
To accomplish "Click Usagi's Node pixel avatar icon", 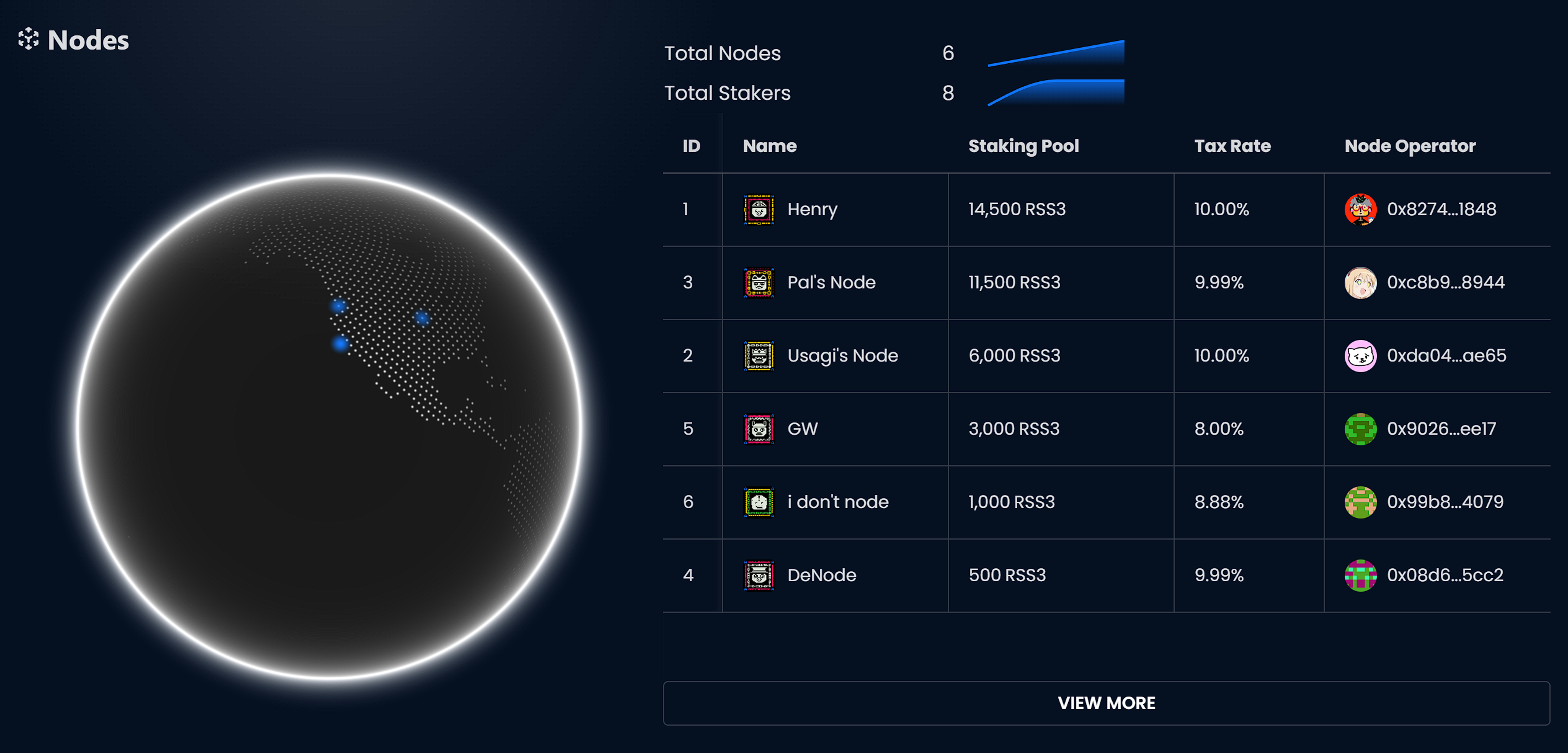I will [x=759, y=356].
